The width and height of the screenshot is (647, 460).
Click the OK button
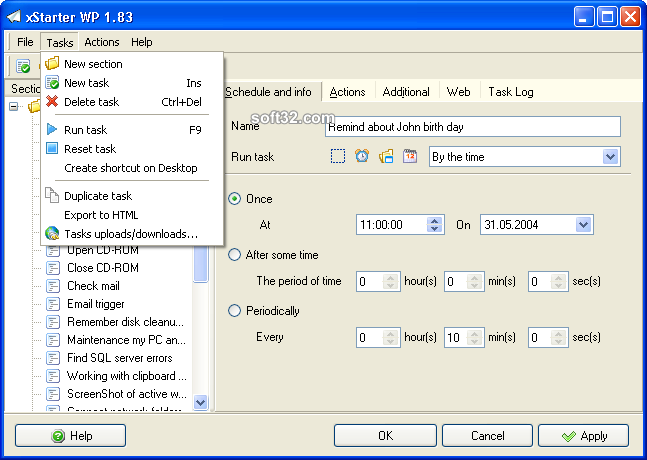pos(385,436)
